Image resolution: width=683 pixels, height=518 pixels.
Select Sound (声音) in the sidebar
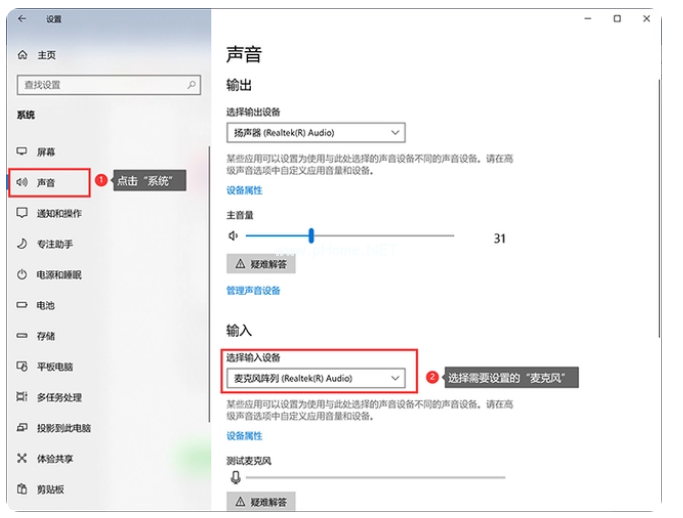(46, 183)
